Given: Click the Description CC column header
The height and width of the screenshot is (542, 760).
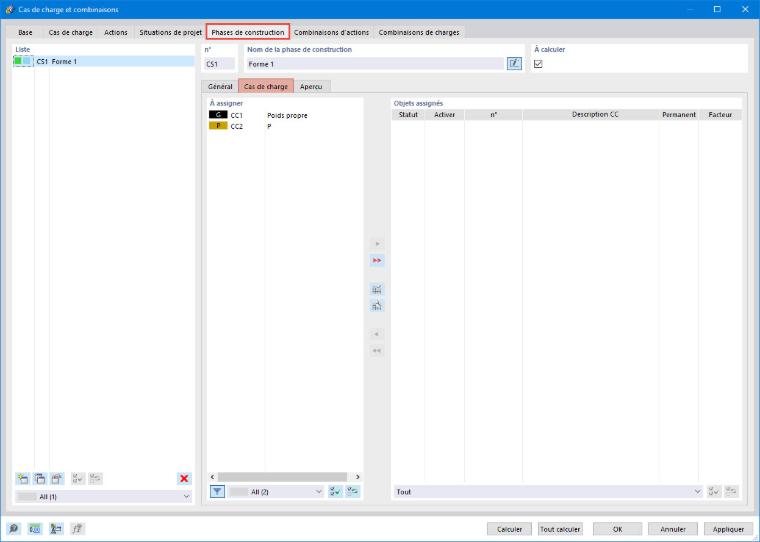Looking at the screenshot, I should click(x=595, y=115).
